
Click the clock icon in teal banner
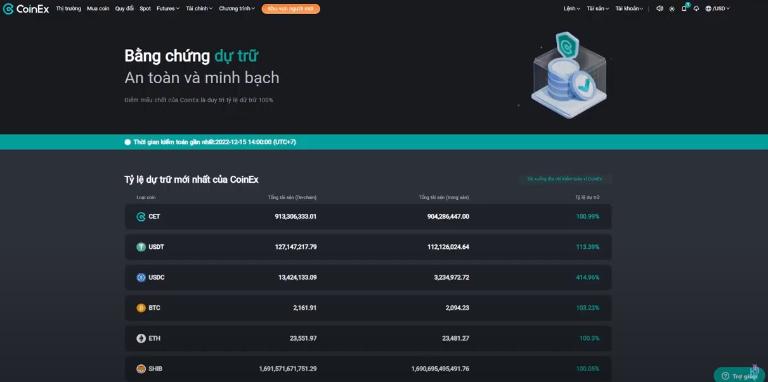click(x=128, y=142)
